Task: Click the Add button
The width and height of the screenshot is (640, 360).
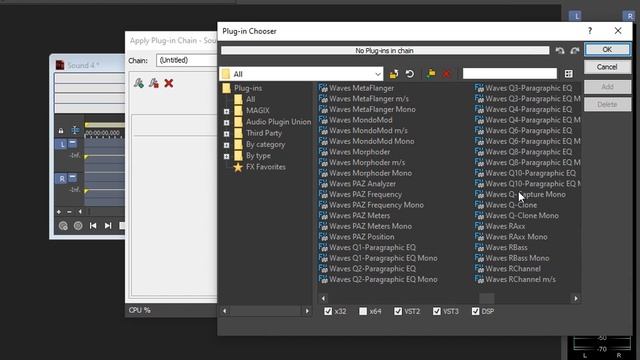Action: point(607,87)
